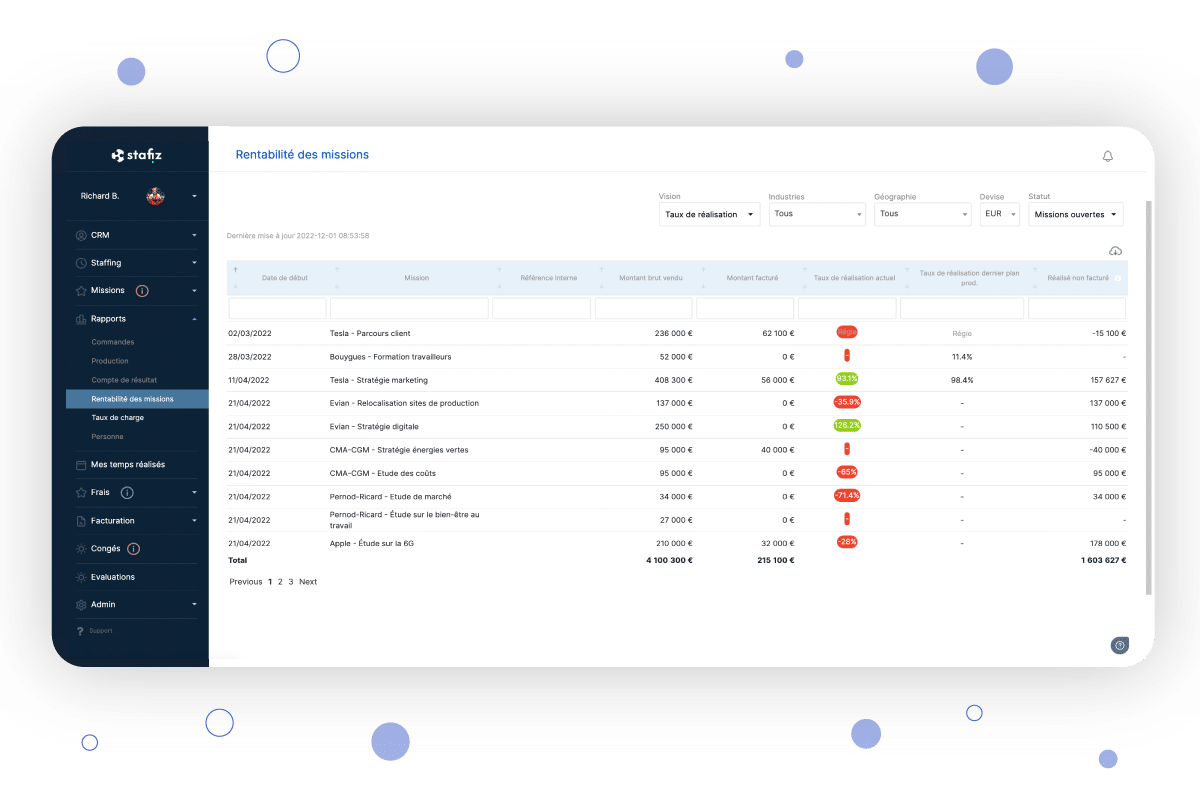This screenshot has height=800, width=1200.
Task: Download the table via the cloud icon
Action: [x=1116, y=251]
